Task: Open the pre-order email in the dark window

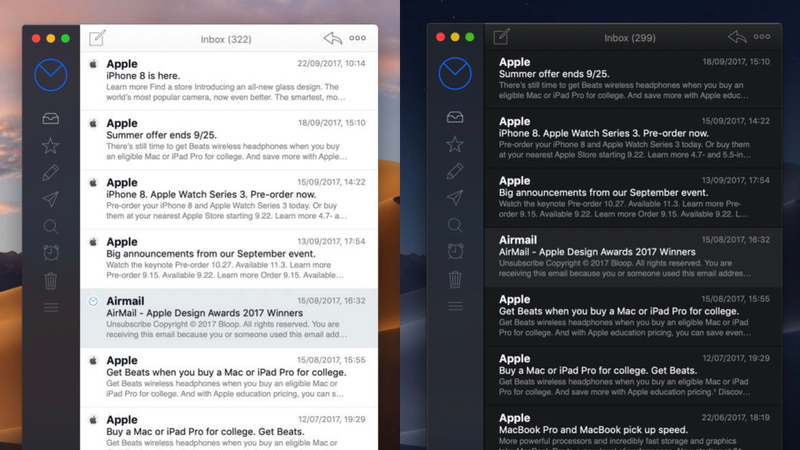Action: tap(633, 138)
